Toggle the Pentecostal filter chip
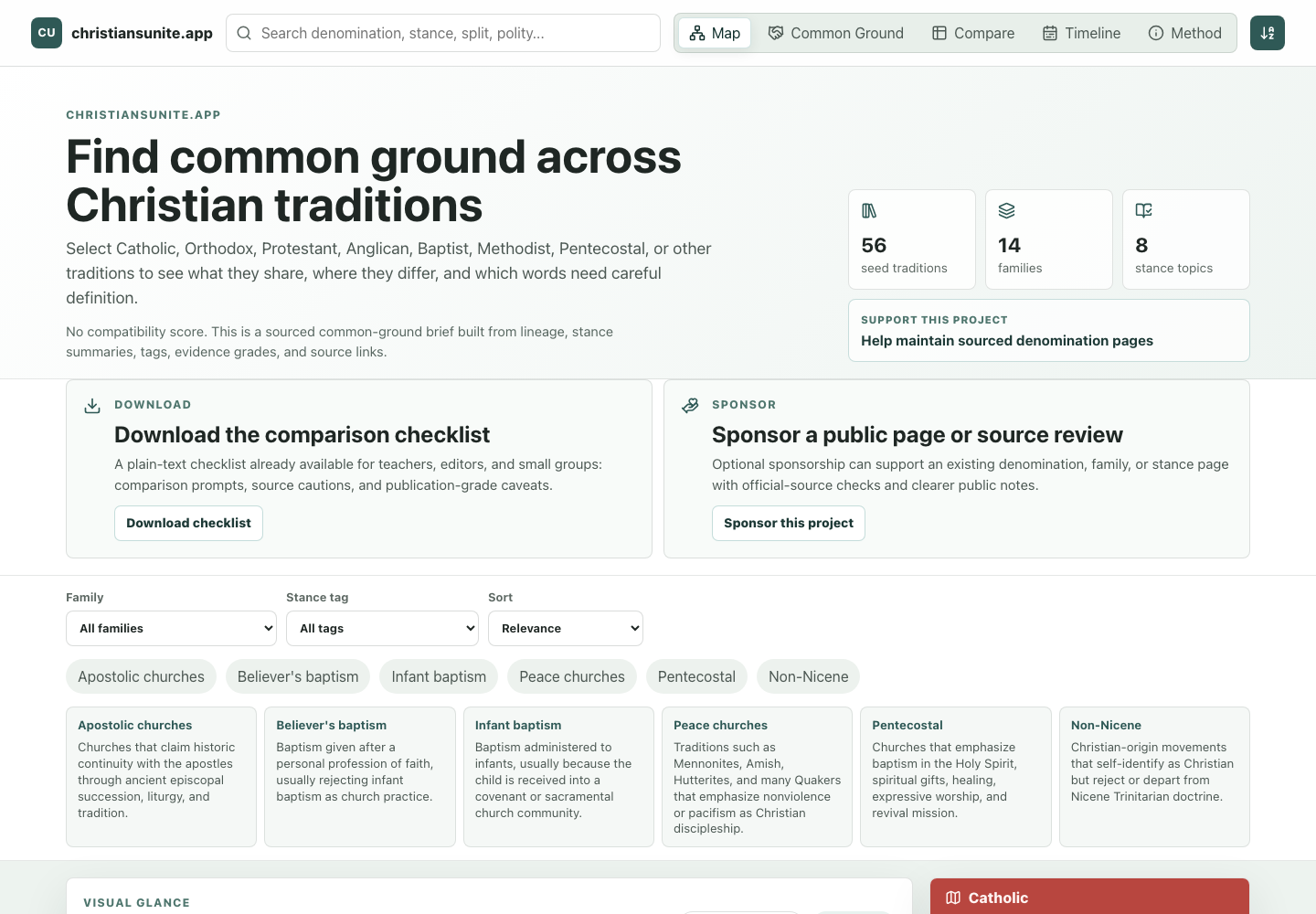Screen dimensions: 1316x914 (696, 676)
